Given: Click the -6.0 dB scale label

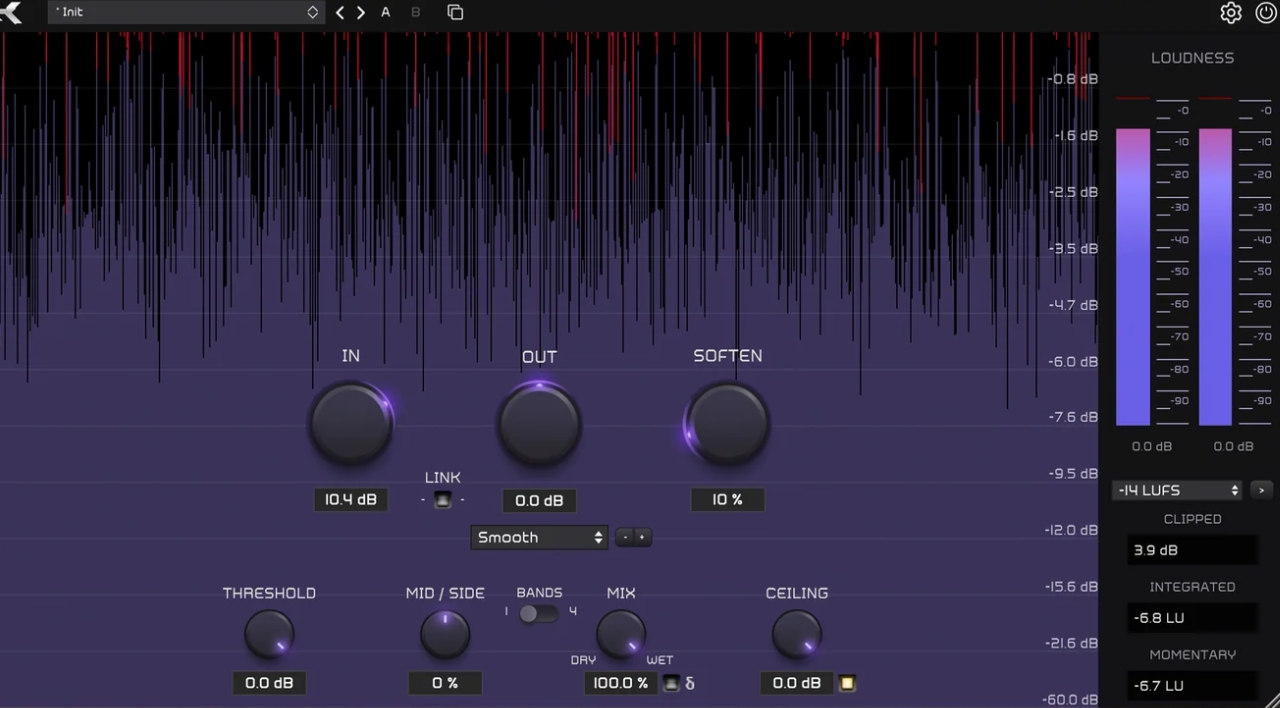Looking at the screenshot, I should 1074,361.
